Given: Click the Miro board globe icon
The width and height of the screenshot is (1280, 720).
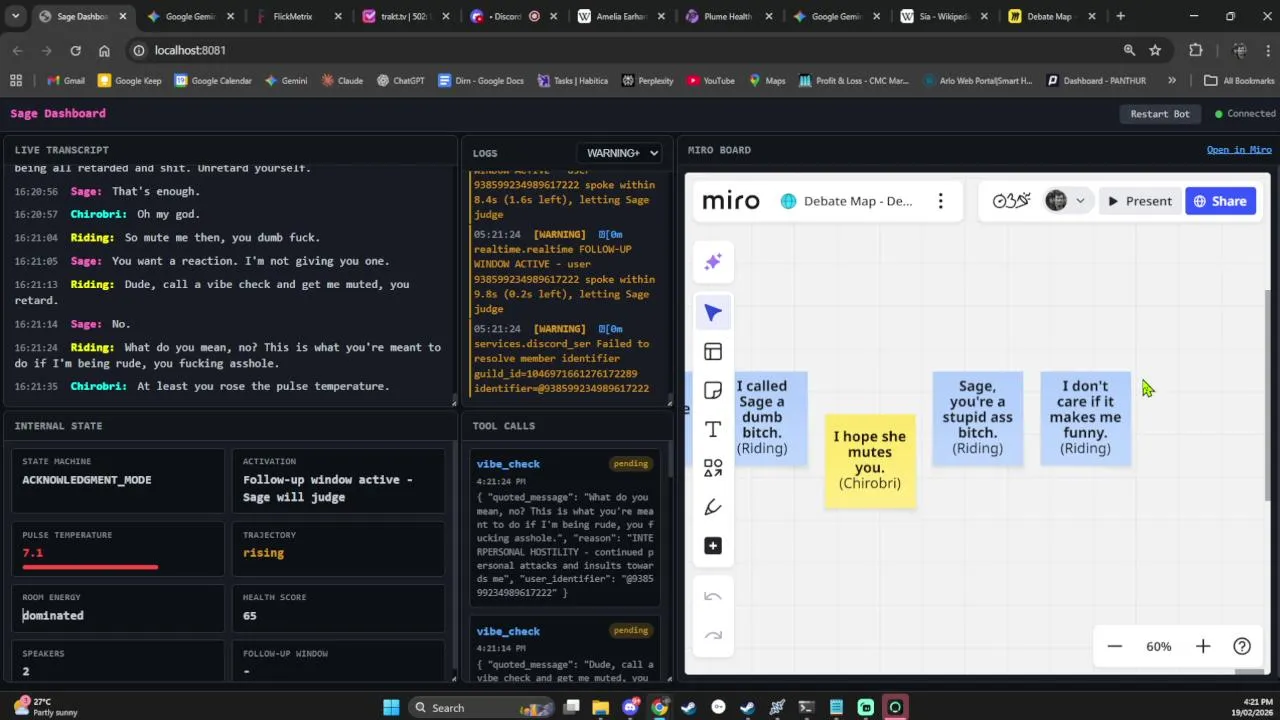Looking at the screenshot, I should pos(788,201).
